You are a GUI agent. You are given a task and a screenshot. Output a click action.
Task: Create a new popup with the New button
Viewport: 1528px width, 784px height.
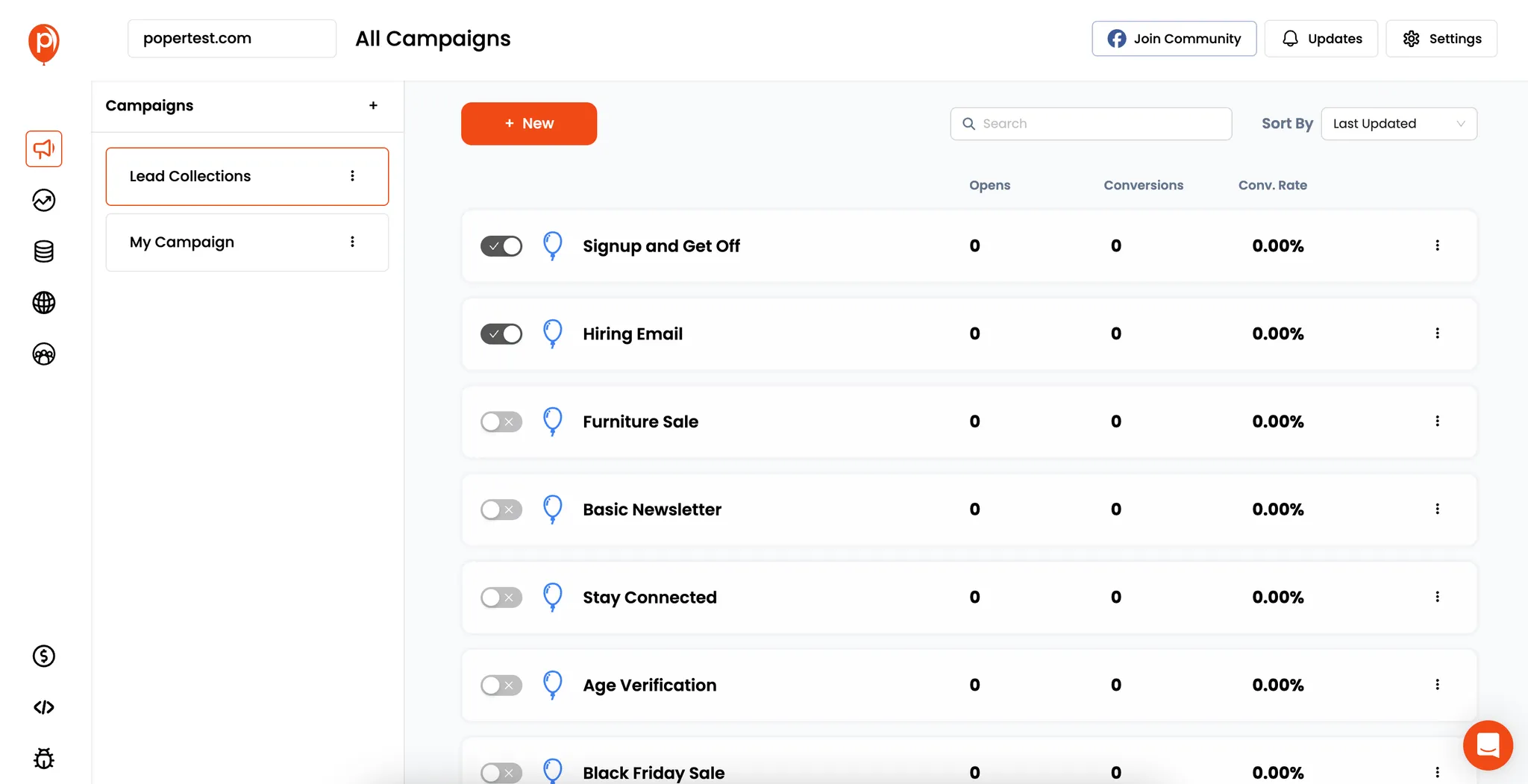[528, 123]
